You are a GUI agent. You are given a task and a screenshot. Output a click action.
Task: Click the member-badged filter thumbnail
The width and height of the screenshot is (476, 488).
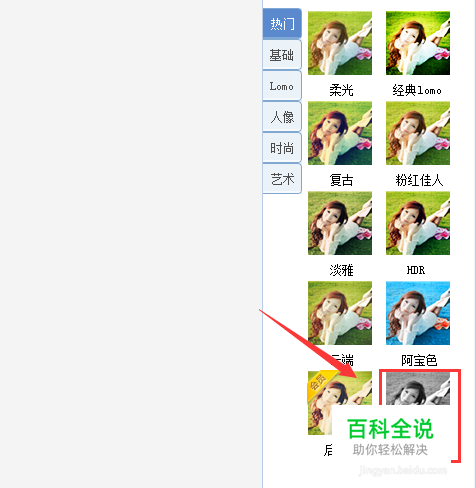pos(340,403)
